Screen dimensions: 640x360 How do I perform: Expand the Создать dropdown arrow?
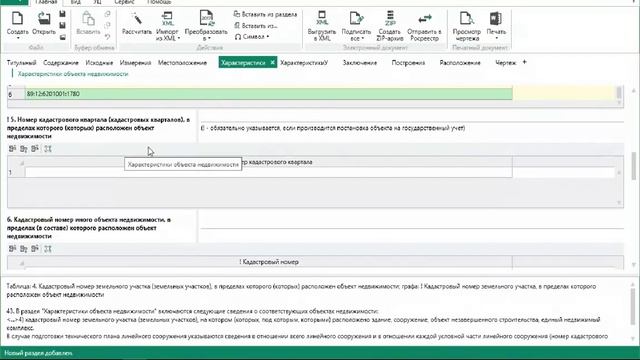[x=18, y=38]
